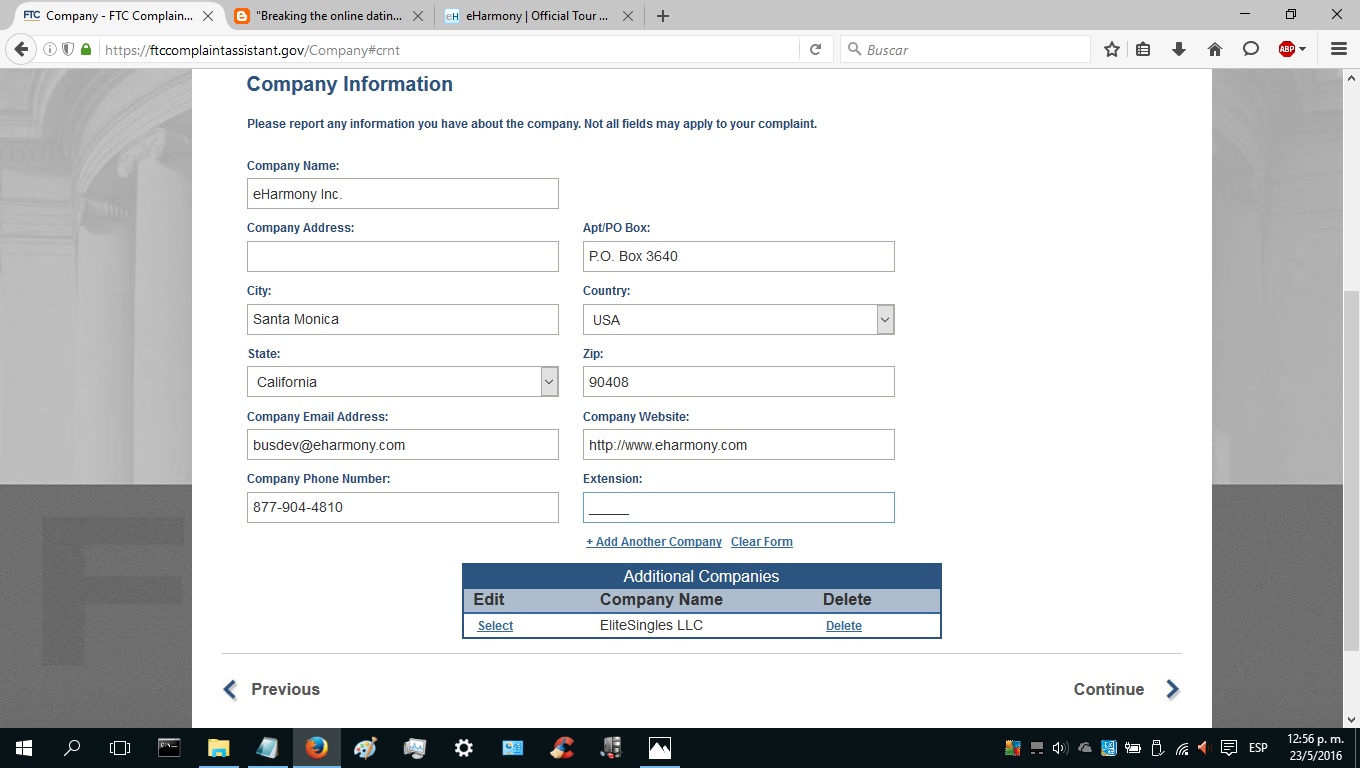Open the Paint palette taskbar icon

(x=365, y=747)
